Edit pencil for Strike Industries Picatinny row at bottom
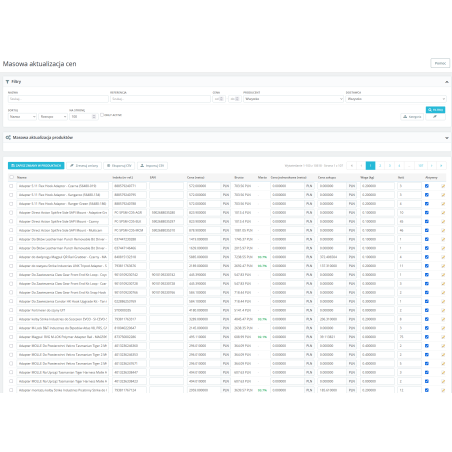This screenshot has height=452, width=452. click(443, 390)
